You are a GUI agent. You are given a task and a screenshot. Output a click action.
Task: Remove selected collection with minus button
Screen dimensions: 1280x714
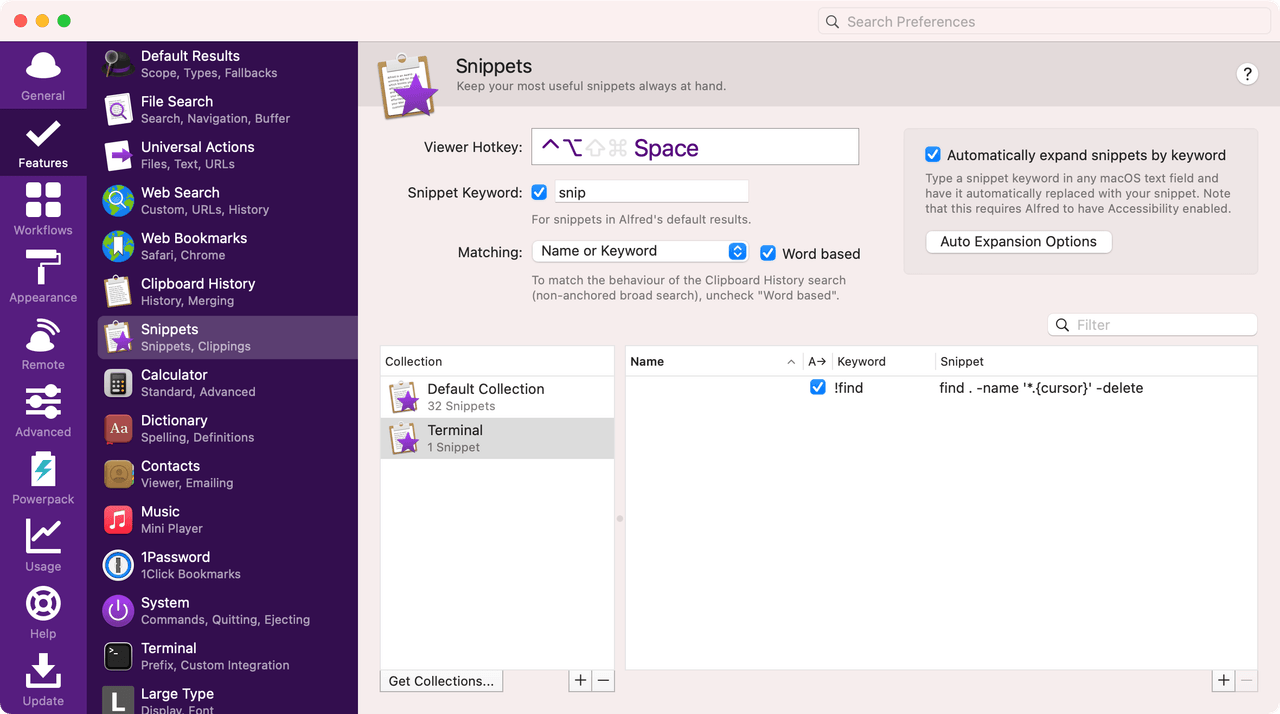coord(603,681)
